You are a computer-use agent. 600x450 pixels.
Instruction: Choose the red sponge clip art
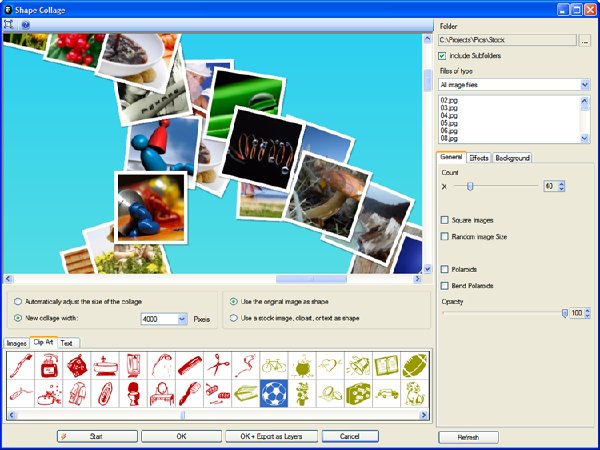point(77,365)
